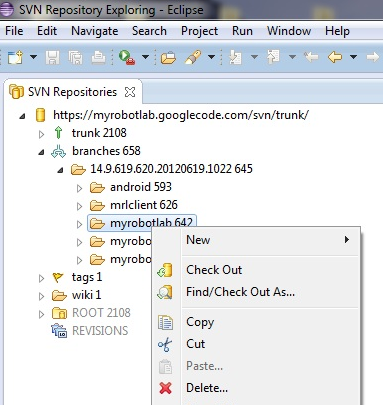Select the tags 1 tree item
This screenshot has width=383, height=405.
87,277
